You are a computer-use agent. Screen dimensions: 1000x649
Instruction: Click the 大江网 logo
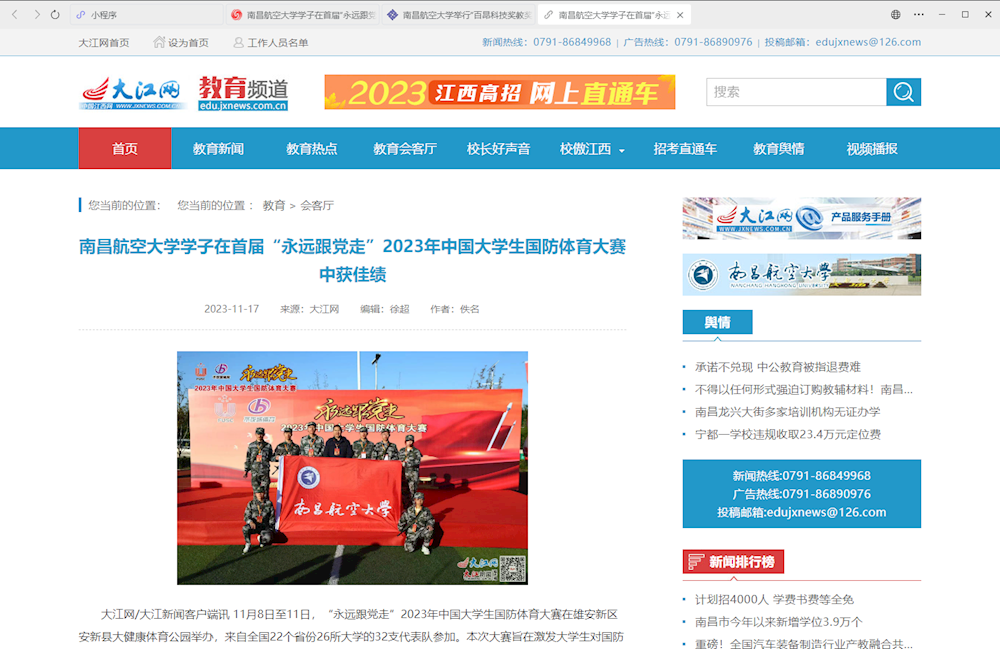click(x=132, y=93)
